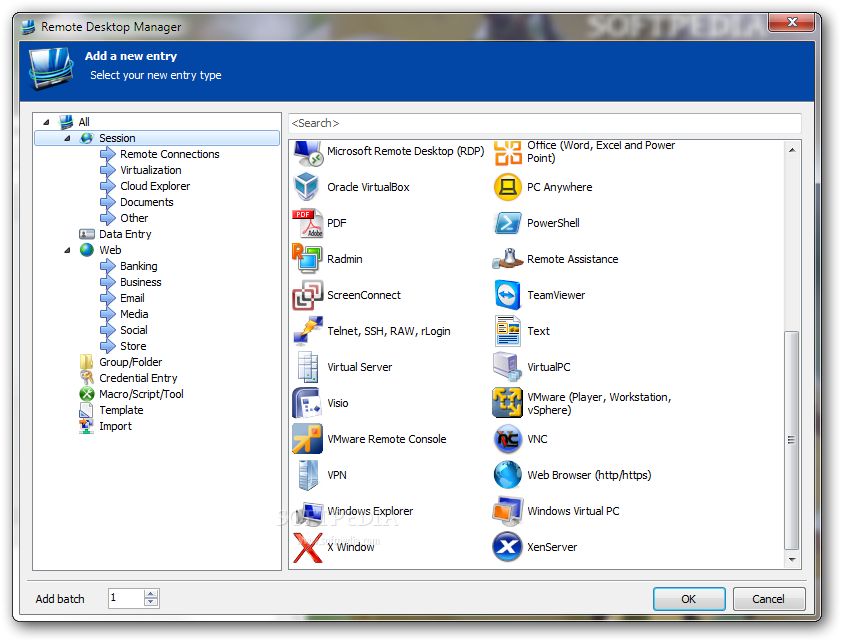Select the VMware Player, Workstation icon
Image resolution: width=842 pixels, height=642 pixels.
[507, 403]
